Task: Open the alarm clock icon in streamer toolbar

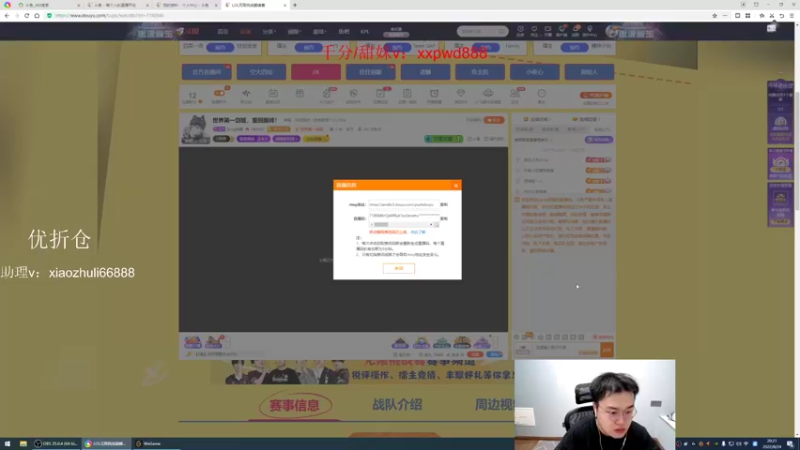Action: [x=434, y=95]
